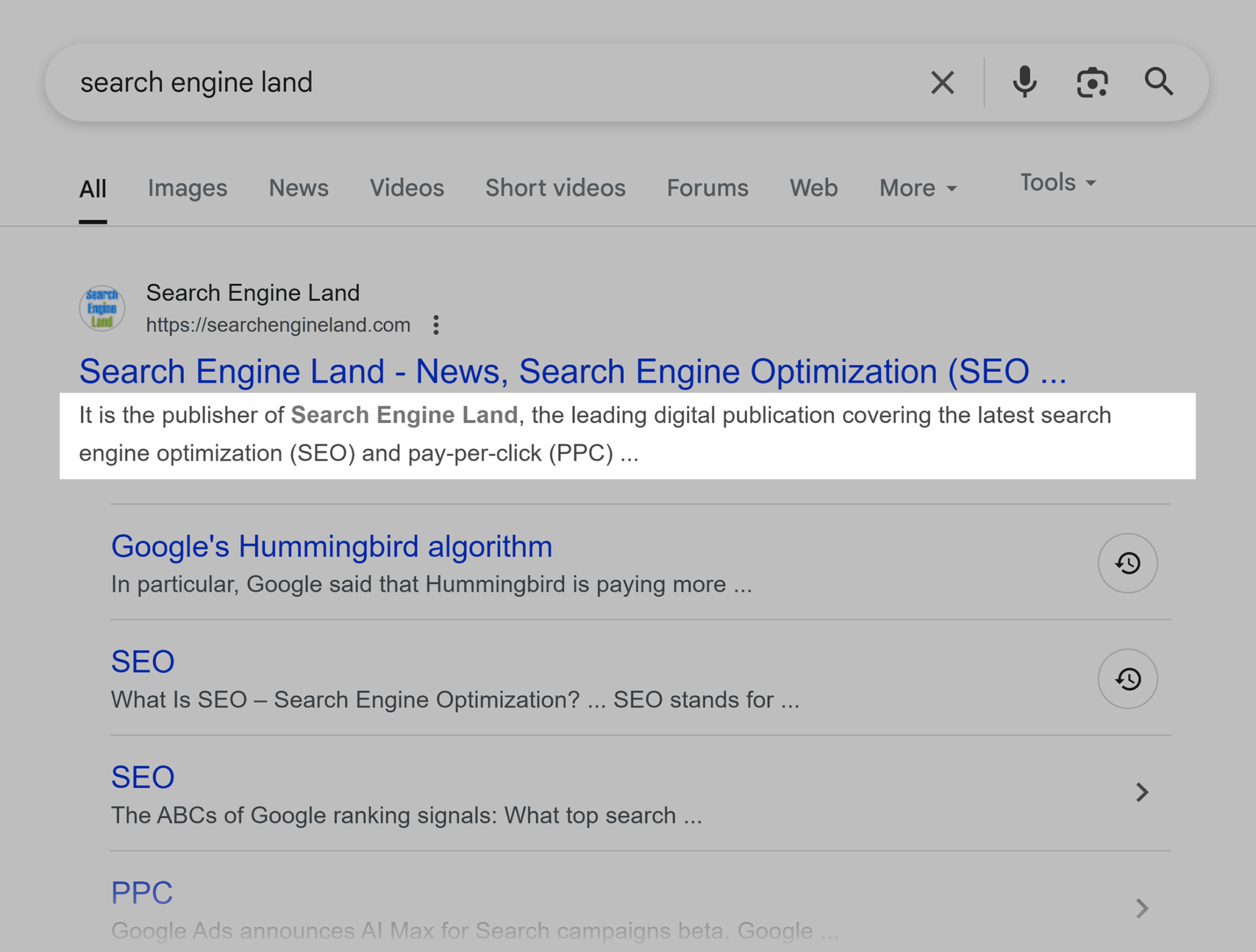
Task: Expand chevron on the PPC sitelink row
Action: [x=1141, y=908]
